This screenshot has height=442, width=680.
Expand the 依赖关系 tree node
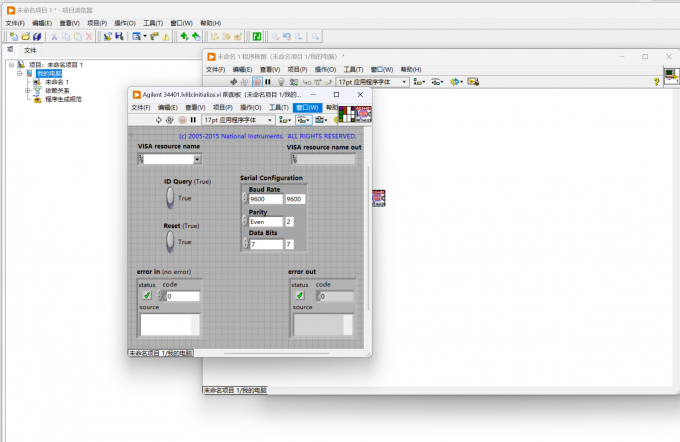point(27,91)
